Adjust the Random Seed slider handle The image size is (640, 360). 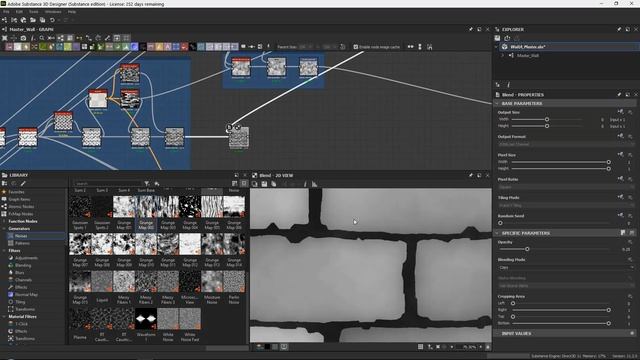[x=500, y=223]
